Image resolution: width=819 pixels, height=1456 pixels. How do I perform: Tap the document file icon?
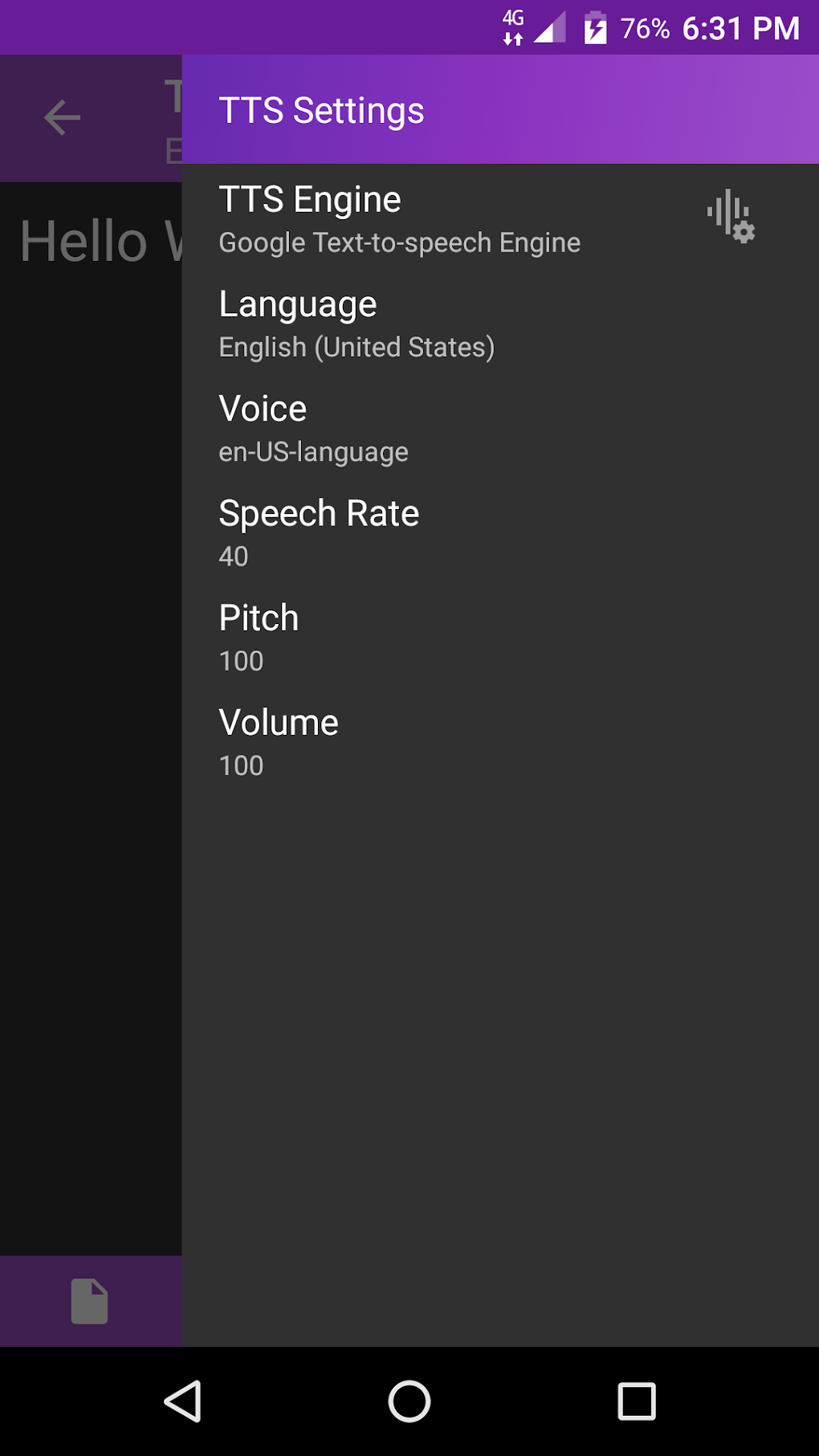tap(89, 1300)
